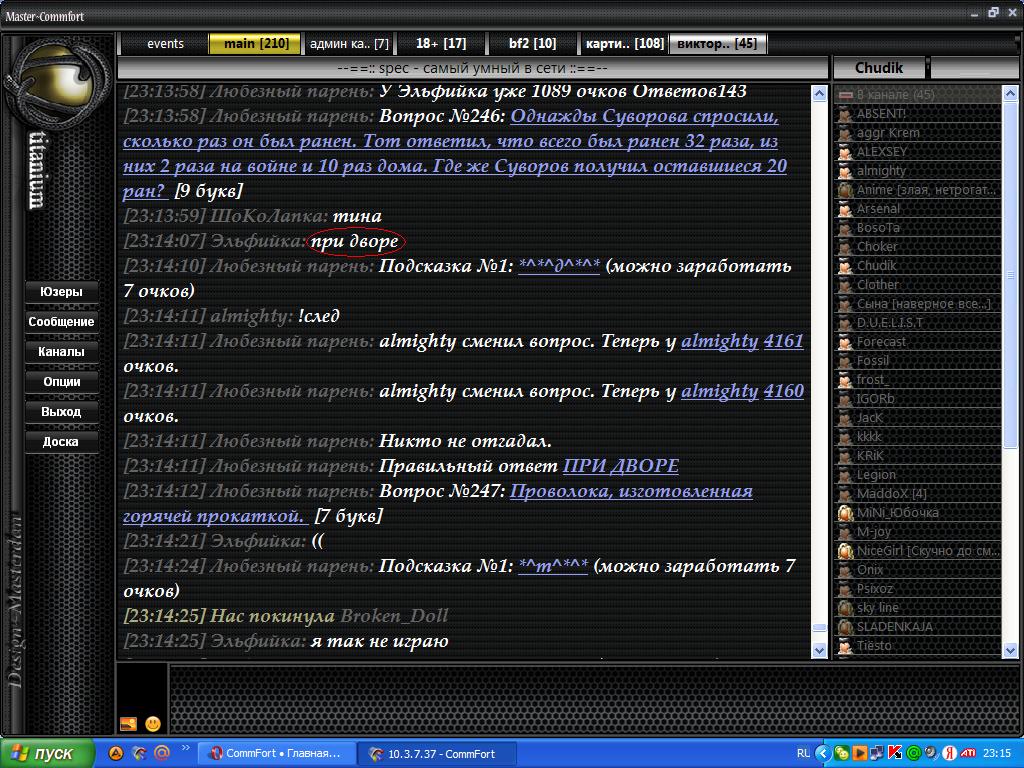Collapse the 'В канале (45)' user group
This screenshot has height=768, width=1024.
click(845, 95)
